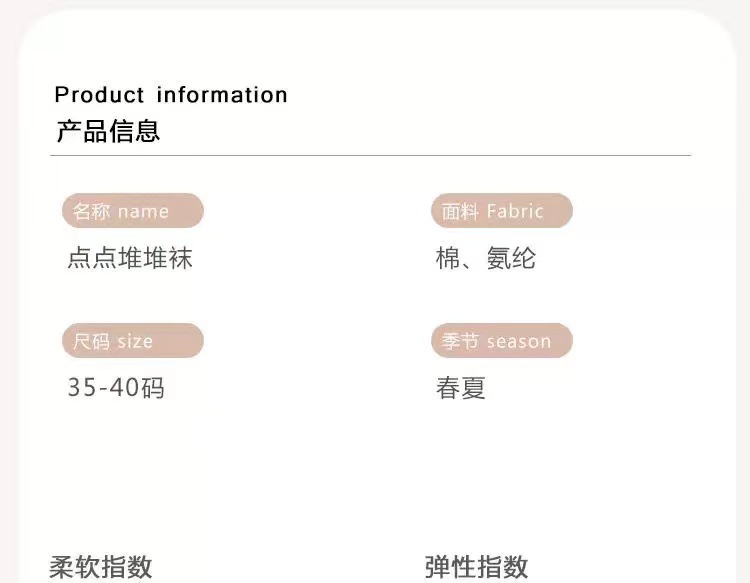Click the Chinese text 季节 in pink badge

point(461,341)
